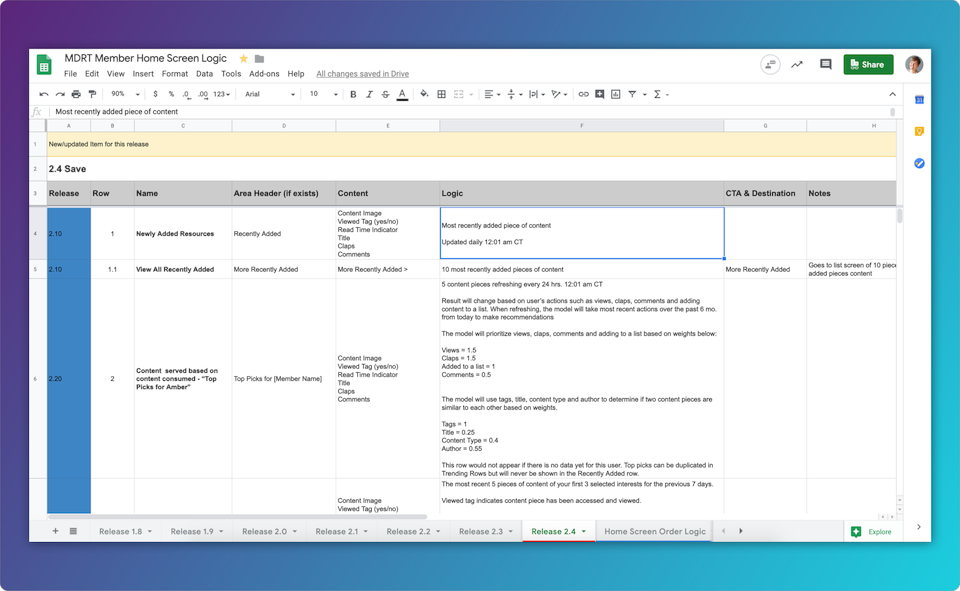The height and width of the screenshot is (591, 960).
Task: Click the Move to folder icon
Action: tap(260, 59)
